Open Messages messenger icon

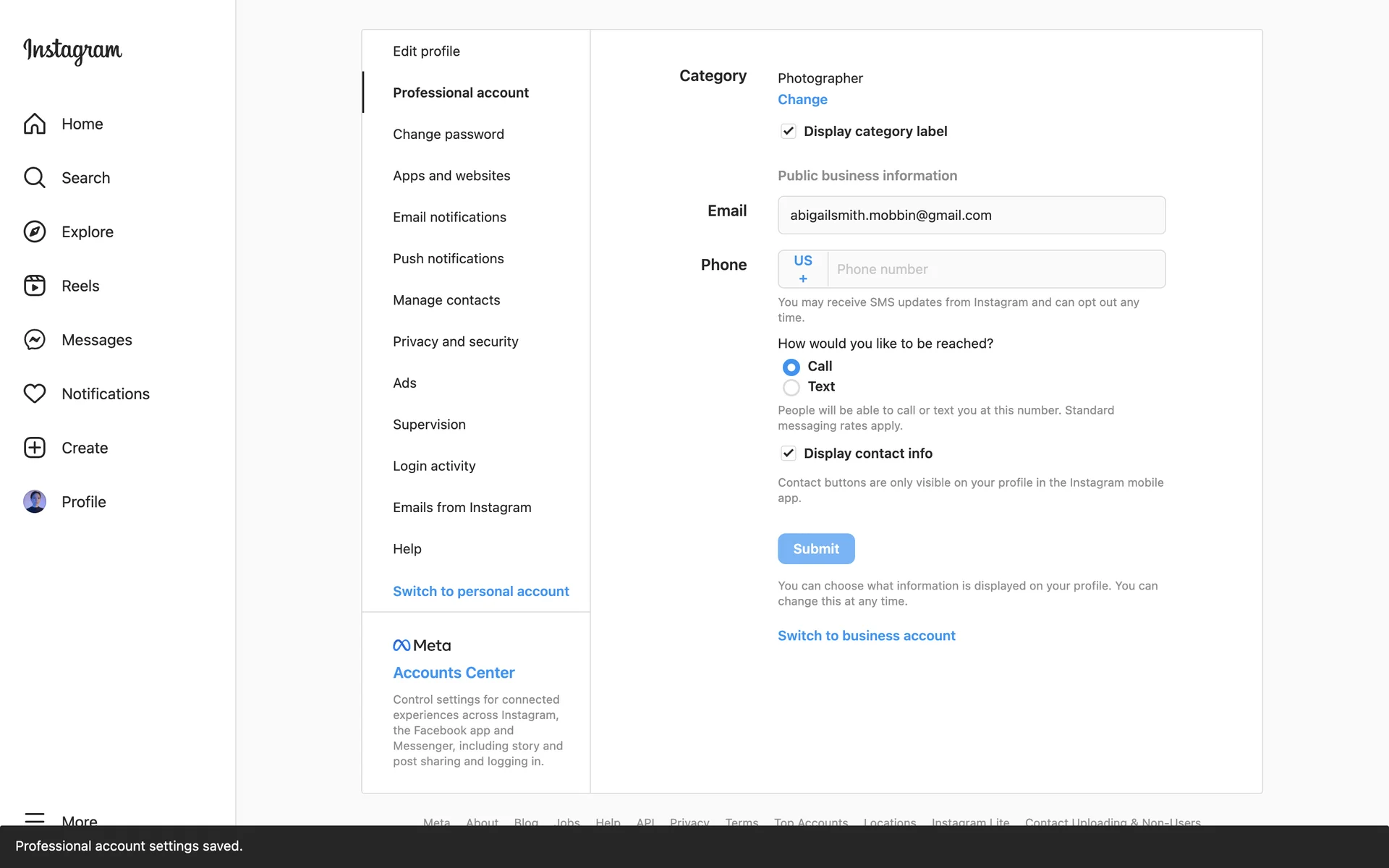coord(35,340)
